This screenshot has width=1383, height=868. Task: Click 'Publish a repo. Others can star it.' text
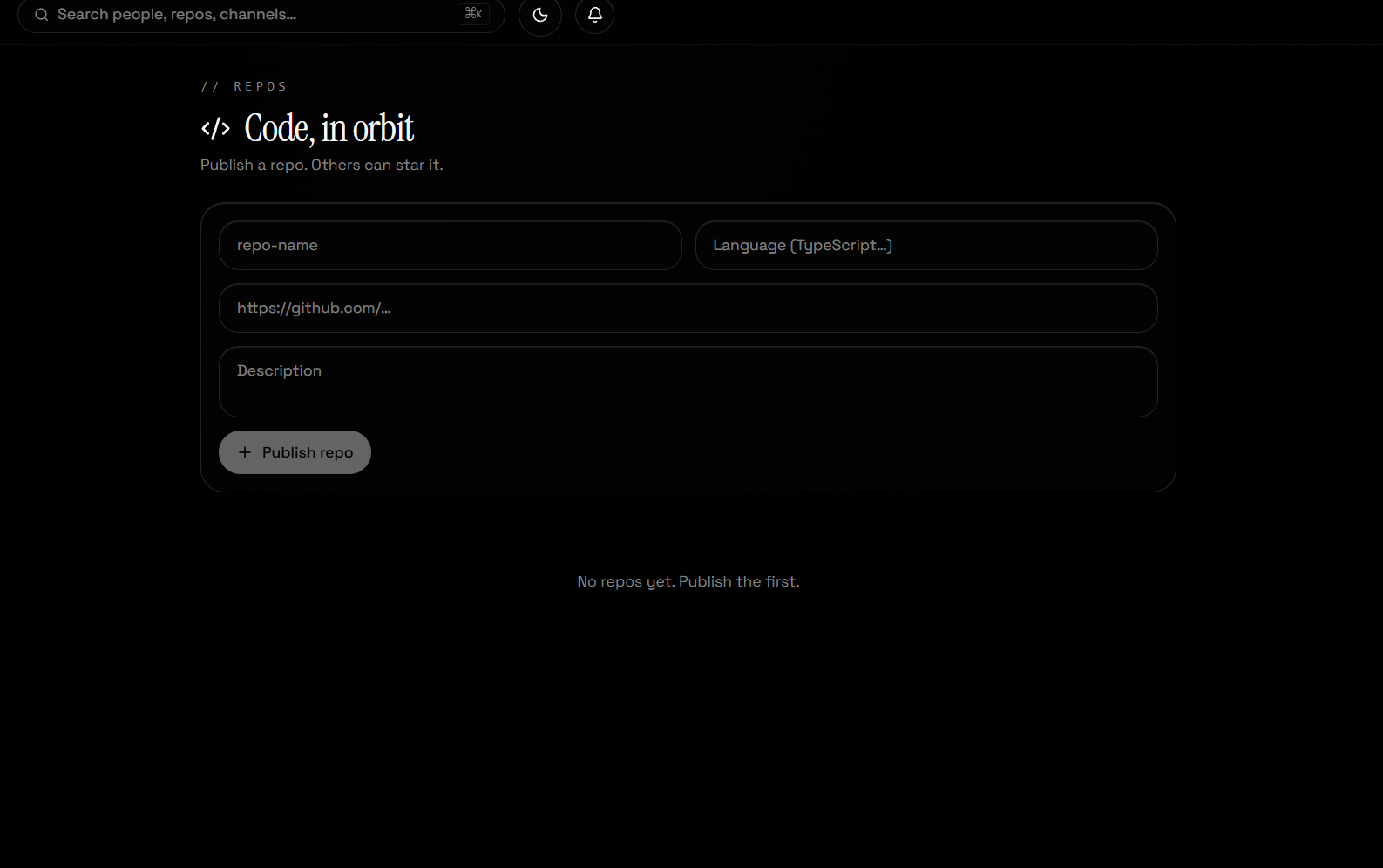322,165
